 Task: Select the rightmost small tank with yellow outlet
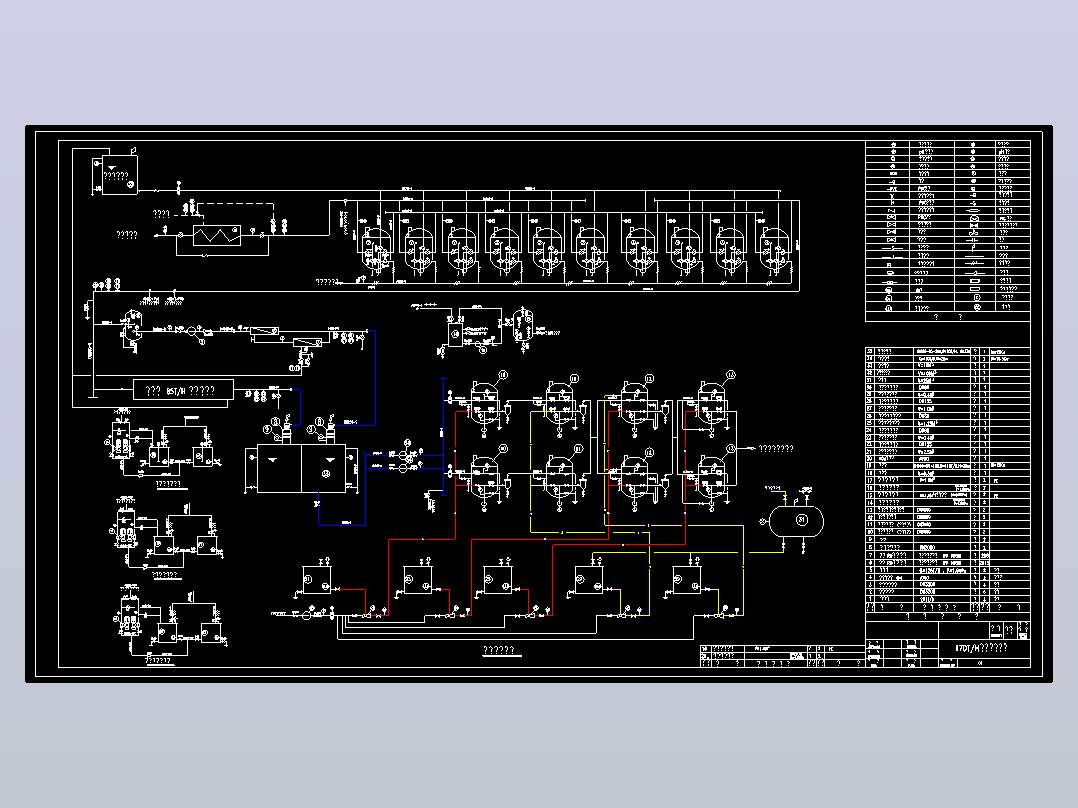(x=687, y=580)
